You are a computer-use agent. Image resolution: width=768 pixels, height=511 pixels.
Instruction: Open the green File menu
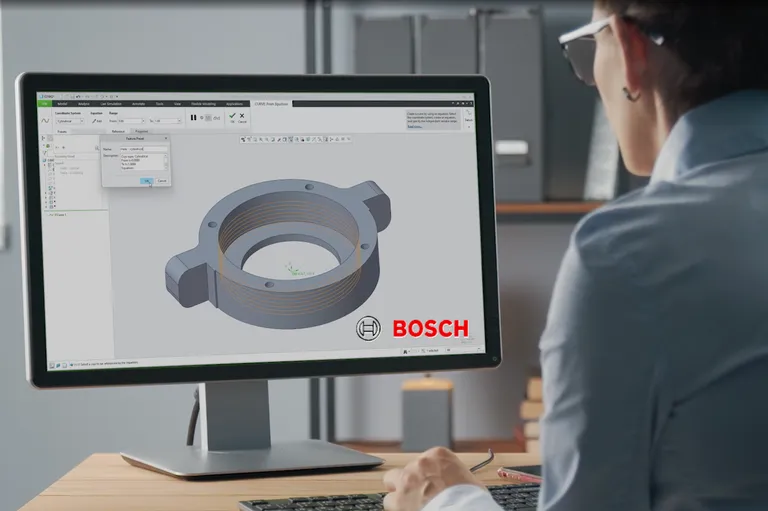pos(45,103)
